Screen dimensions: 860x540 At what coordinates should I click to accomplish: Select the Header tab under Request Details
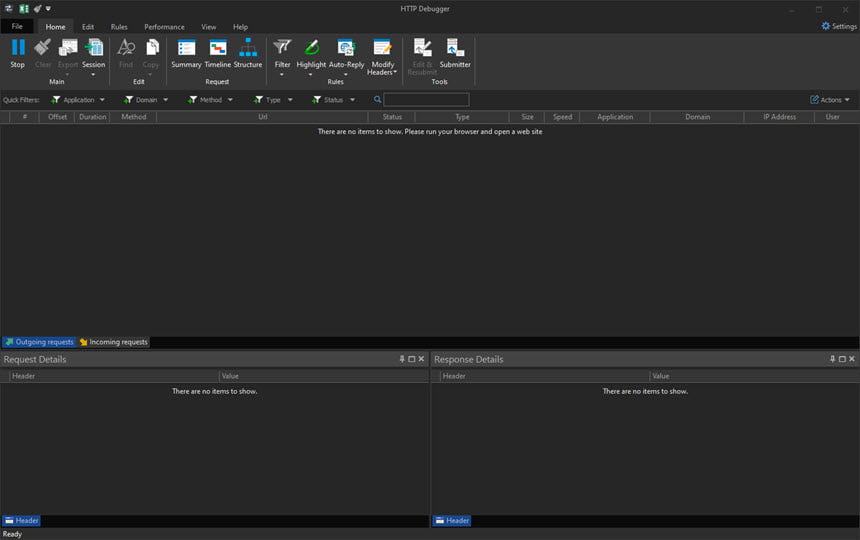[21, 520]
